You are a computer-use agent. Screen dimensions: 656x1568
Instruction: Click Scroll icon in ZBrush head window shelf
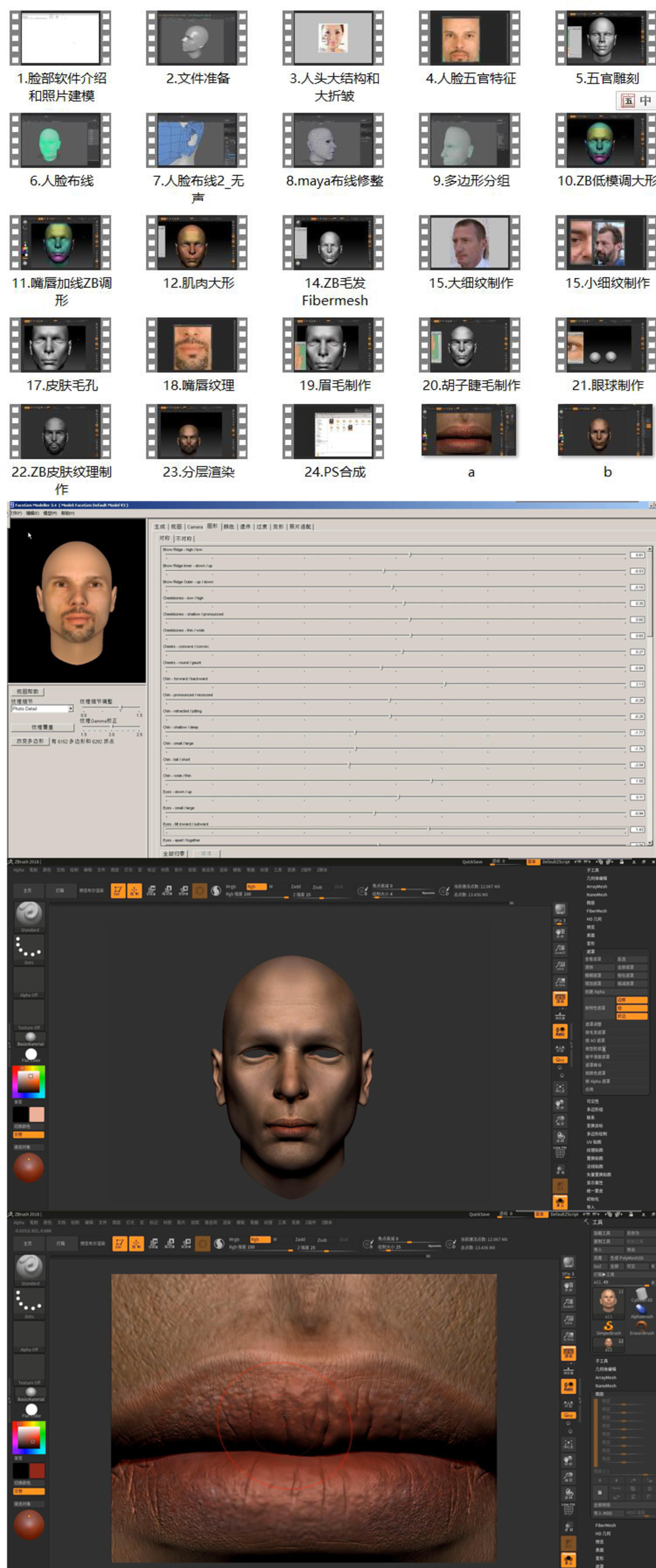[x=561, y=934]
